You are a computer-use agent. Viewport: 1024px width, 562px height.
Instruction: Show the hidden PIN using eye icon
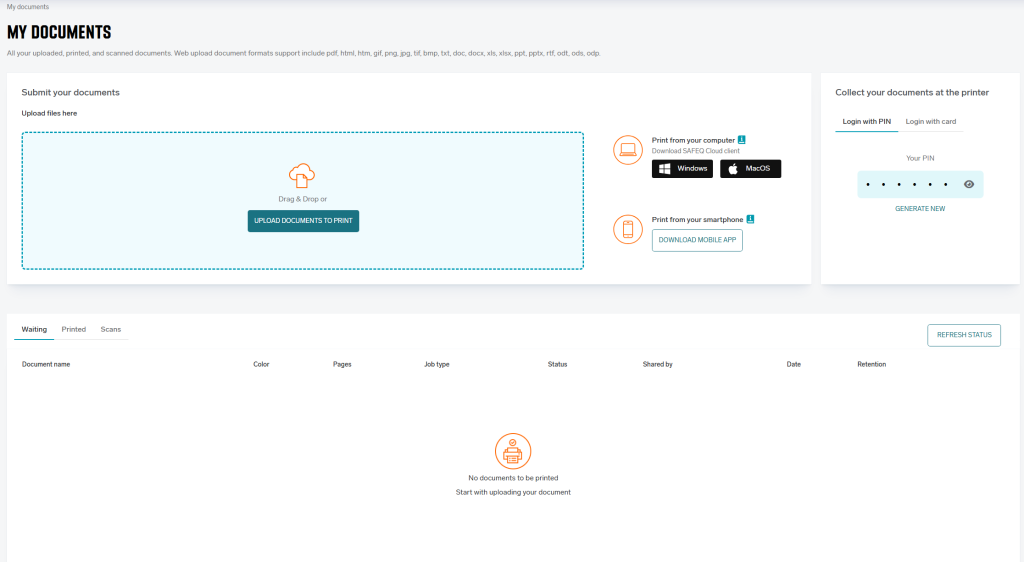pyautogui.click(x=968, y=185)
